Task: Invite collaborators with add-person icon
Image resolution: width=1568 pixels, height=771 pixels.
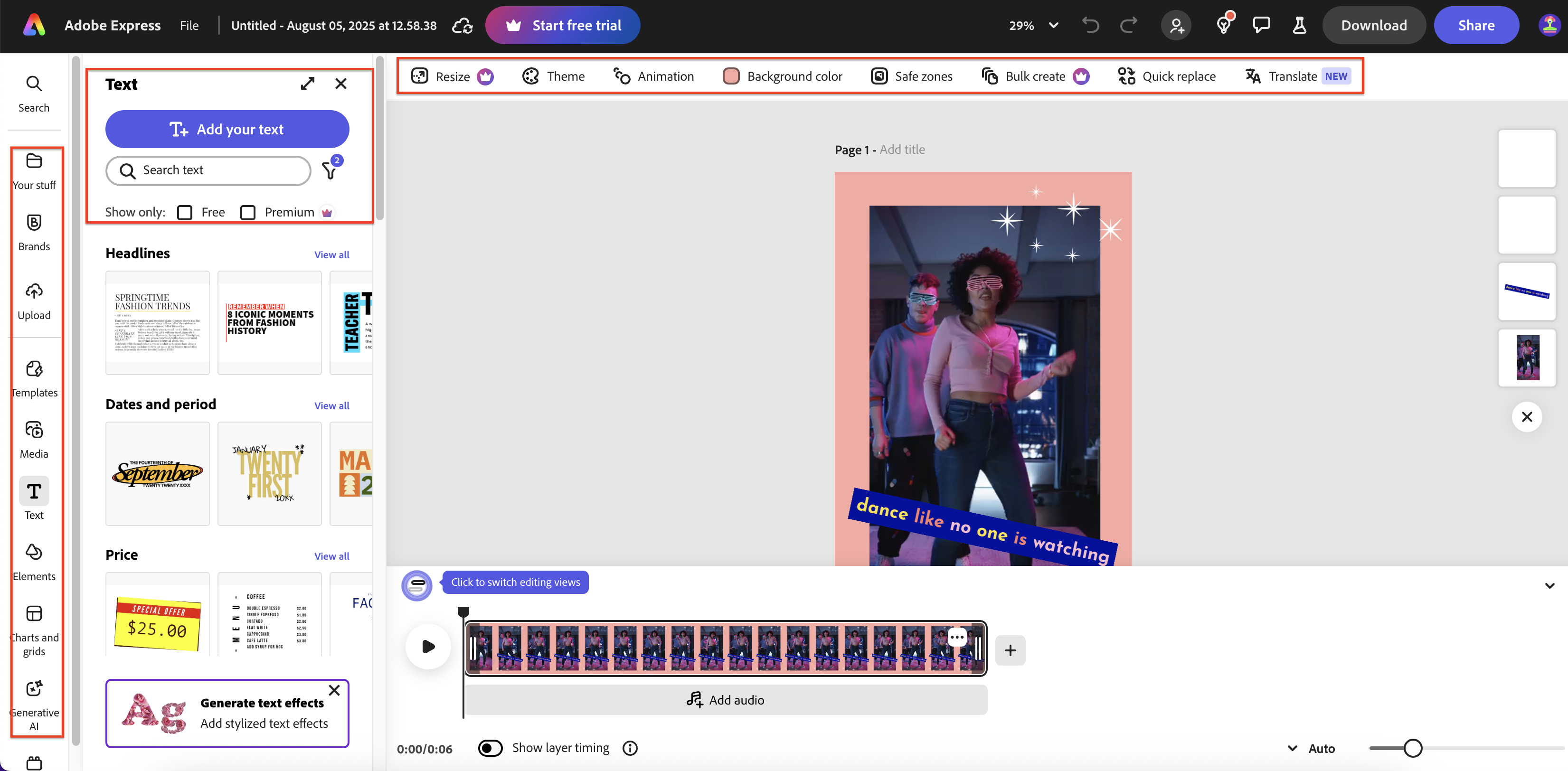Action: click(1176, 26)
